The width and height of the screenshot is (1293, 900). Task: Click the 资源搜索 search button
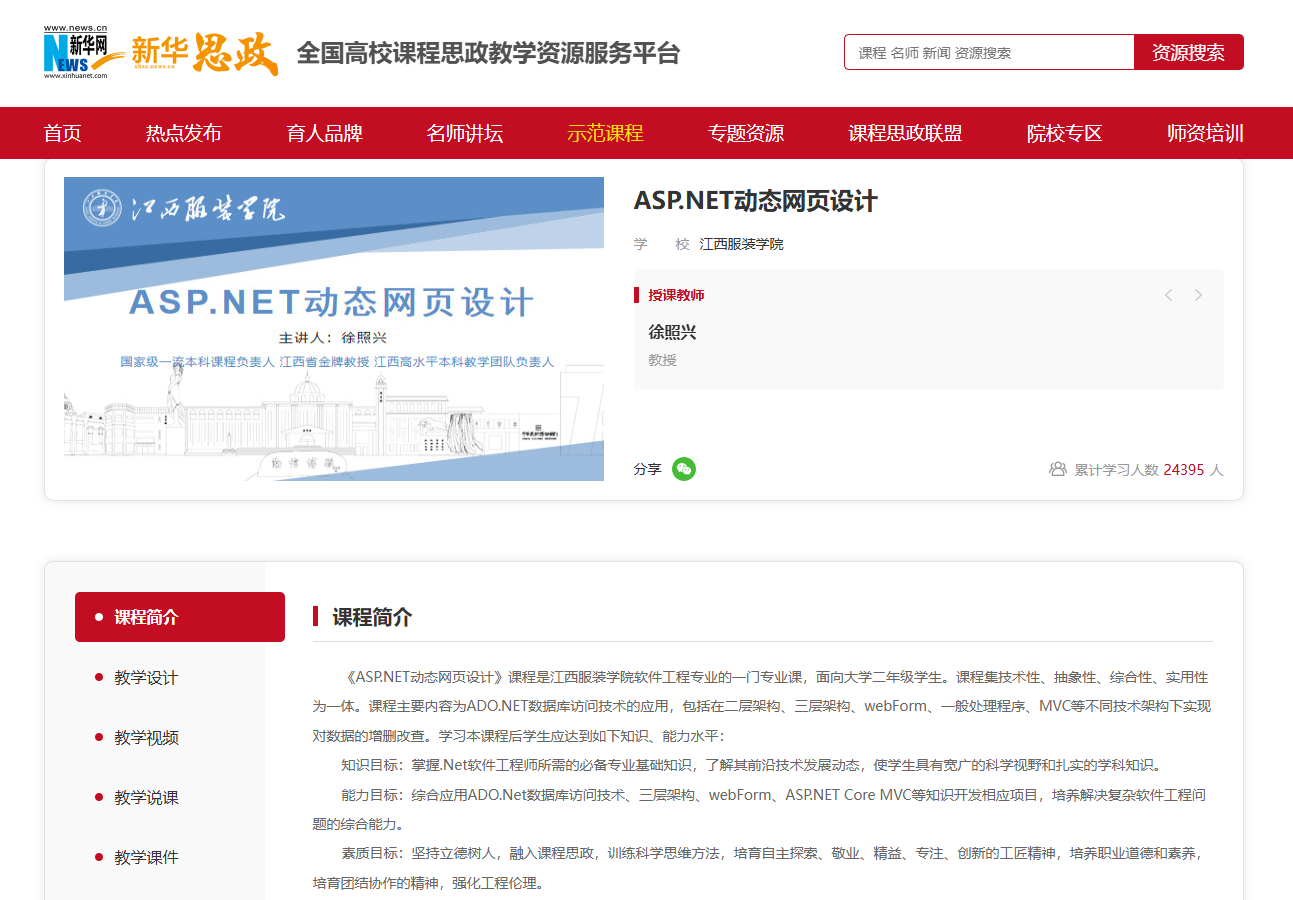1188,52
